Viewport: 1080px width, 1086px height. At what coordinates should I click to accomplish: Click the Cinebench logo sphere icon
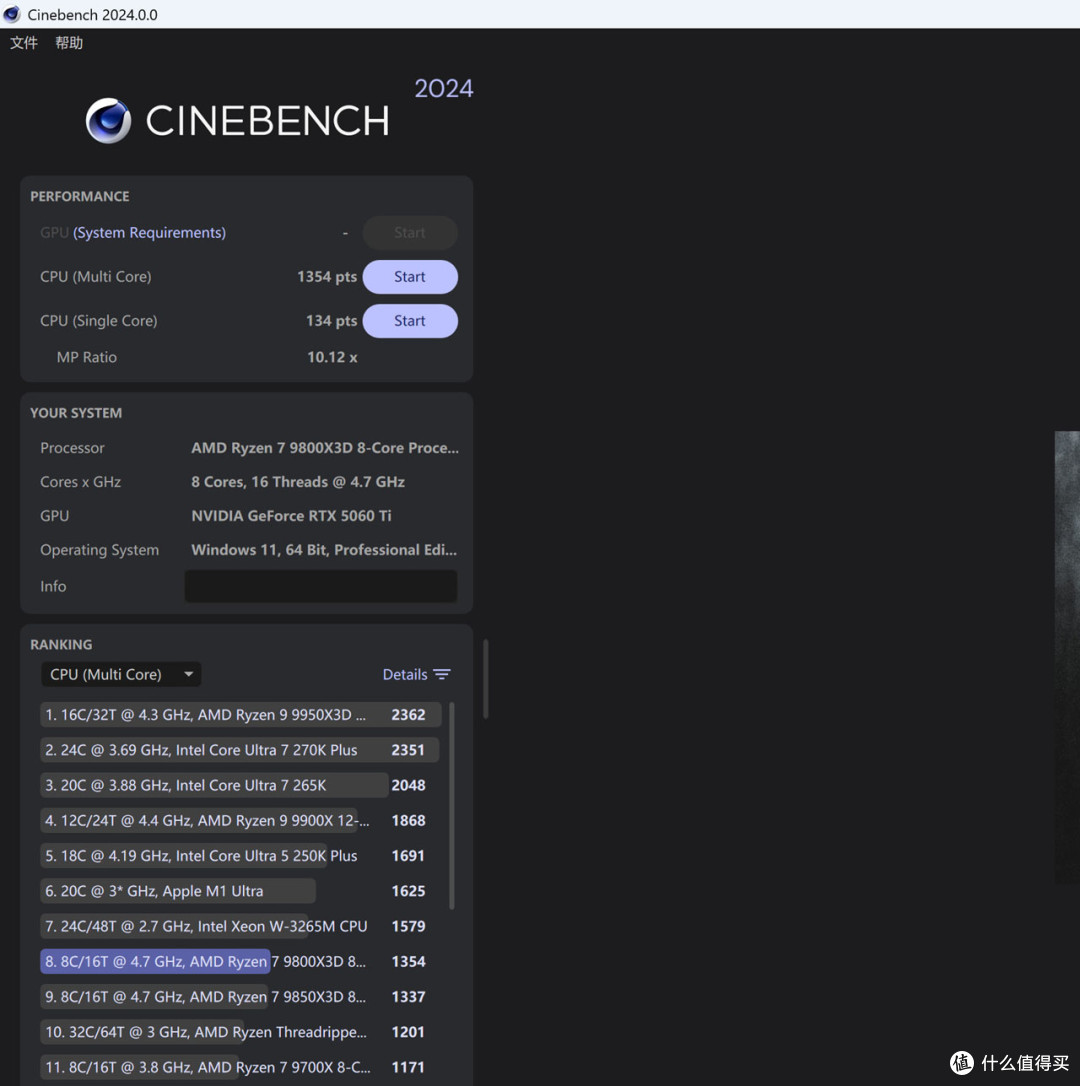(x=108, y=121)
